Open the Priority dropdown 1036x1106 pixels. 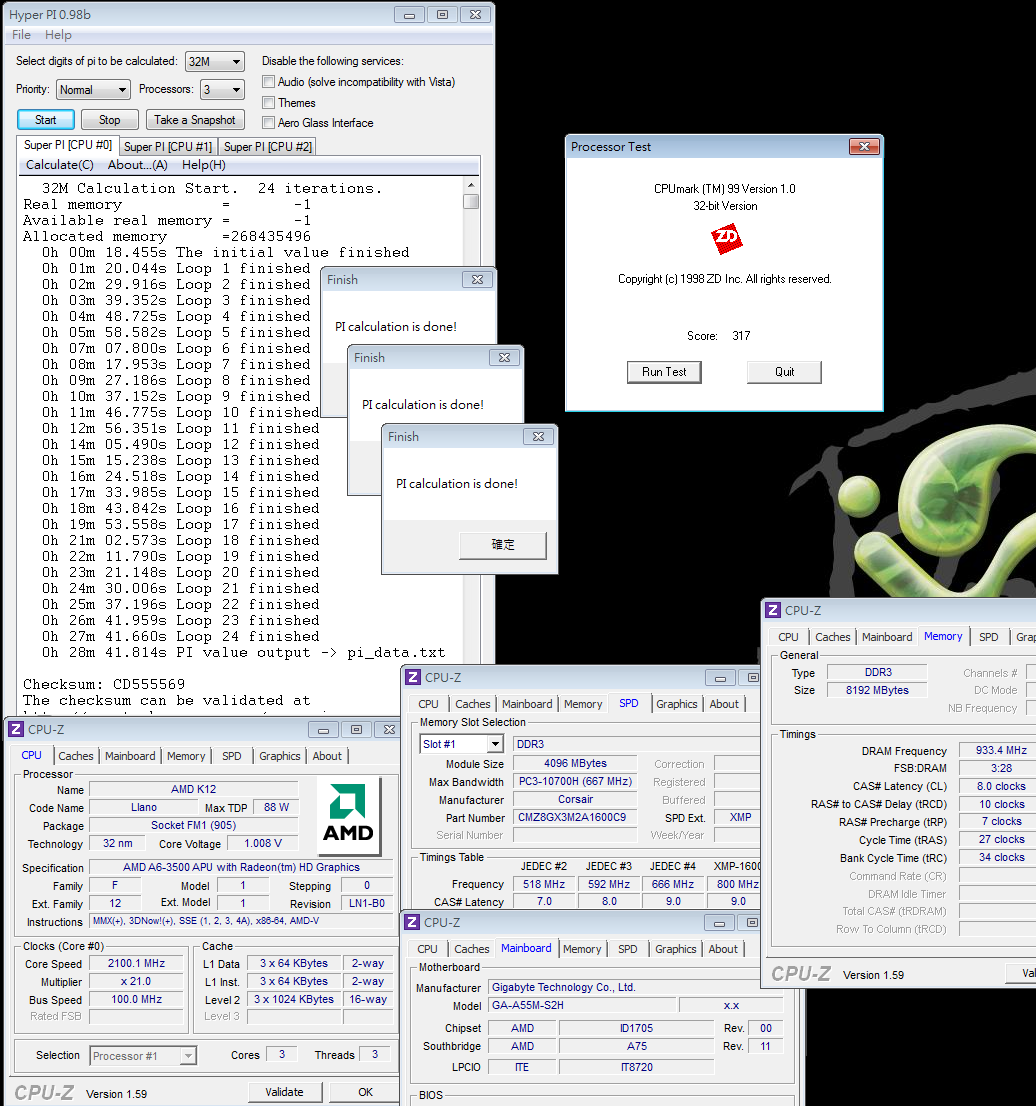click(x=93, y=90)
